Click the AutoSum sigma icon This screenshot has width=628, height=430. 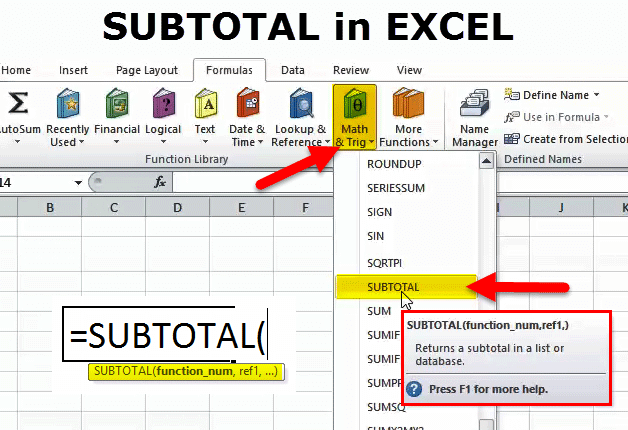click(18, 103)
